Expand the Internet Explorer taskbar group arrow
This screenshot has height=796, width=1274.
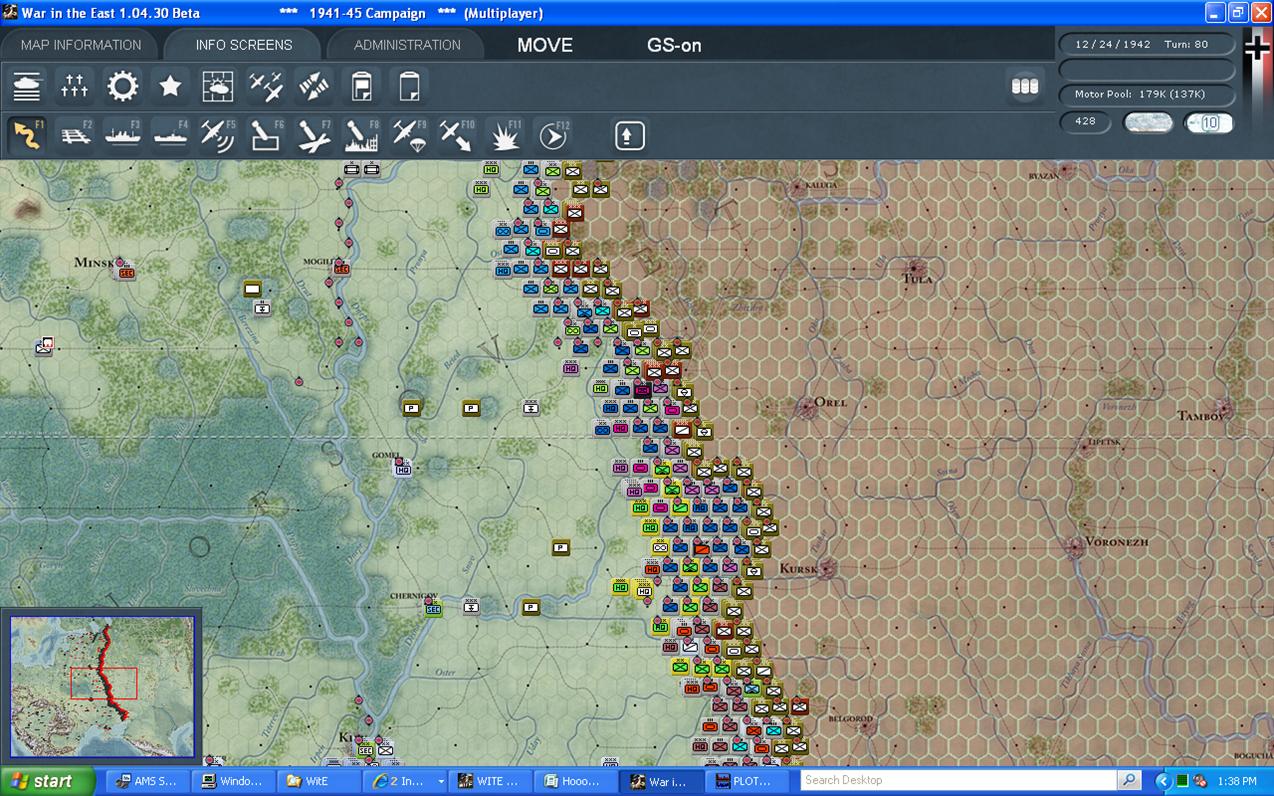click(441, 781)
